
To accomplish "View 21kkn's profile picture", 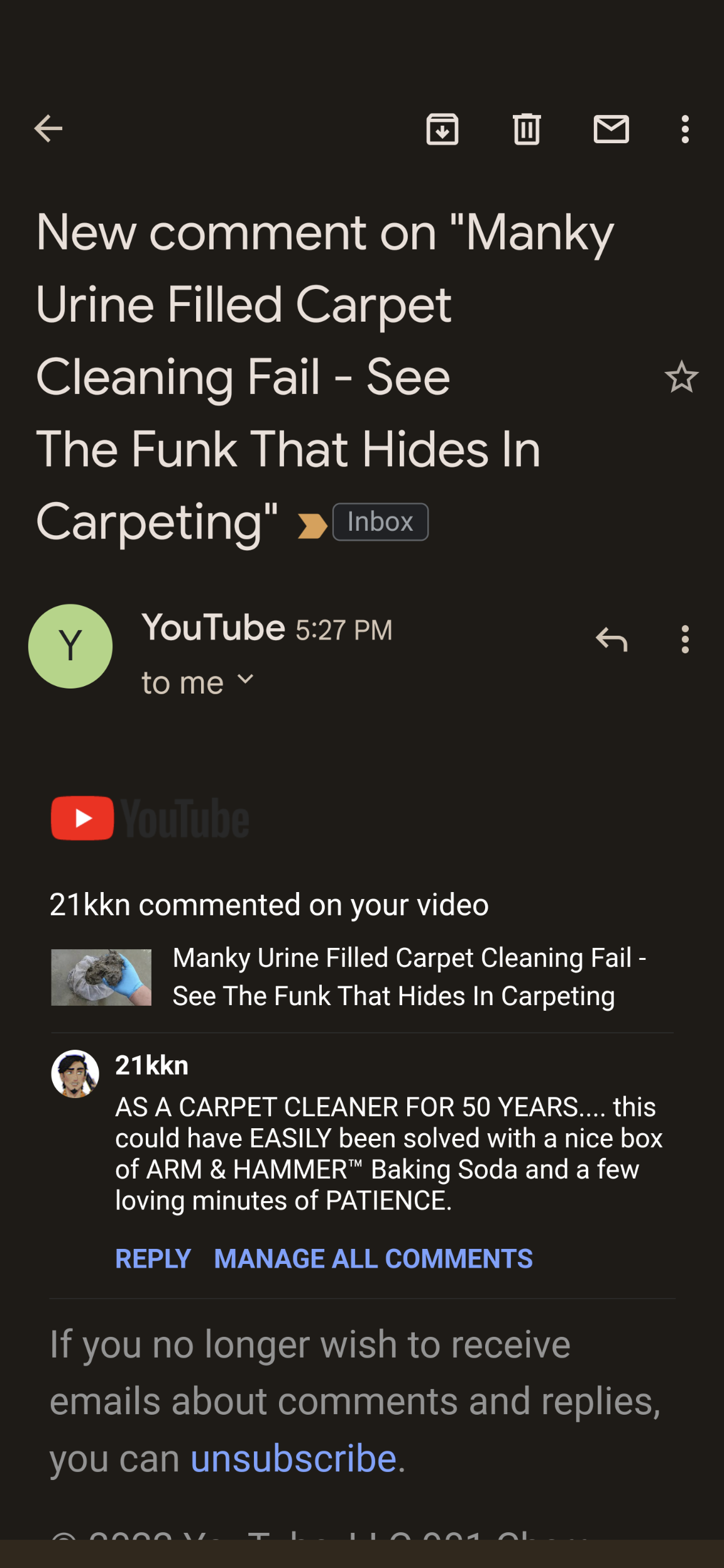I will pyautogui.click(x=75, y=1074).
